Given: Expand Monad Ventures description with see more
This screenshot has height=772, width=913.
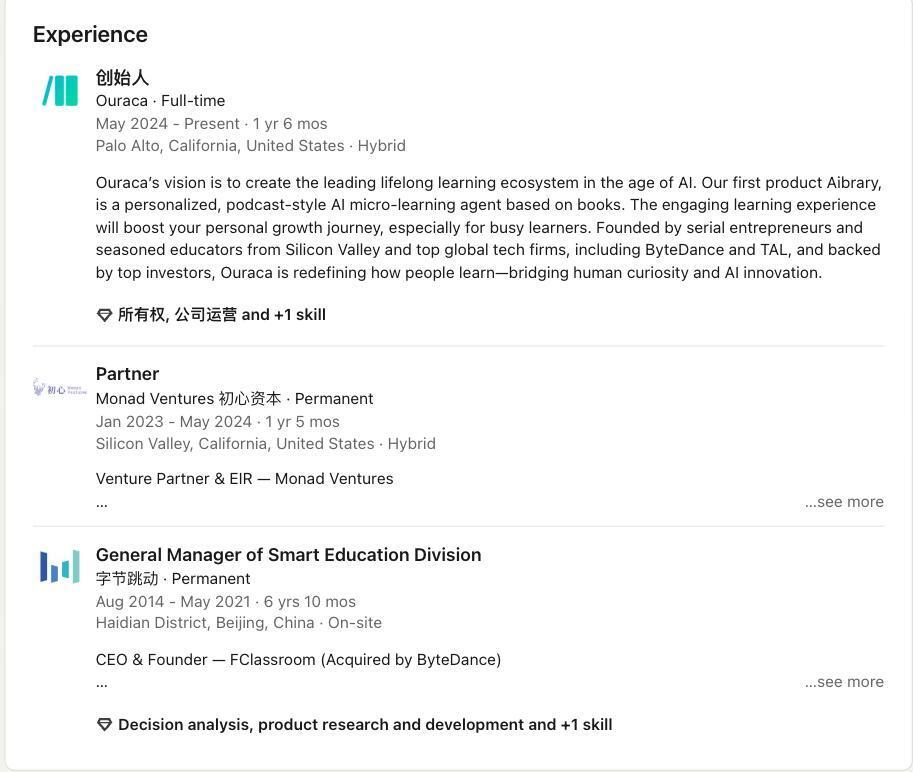Looking at the screenshot, I should click(x=844, y=502).
